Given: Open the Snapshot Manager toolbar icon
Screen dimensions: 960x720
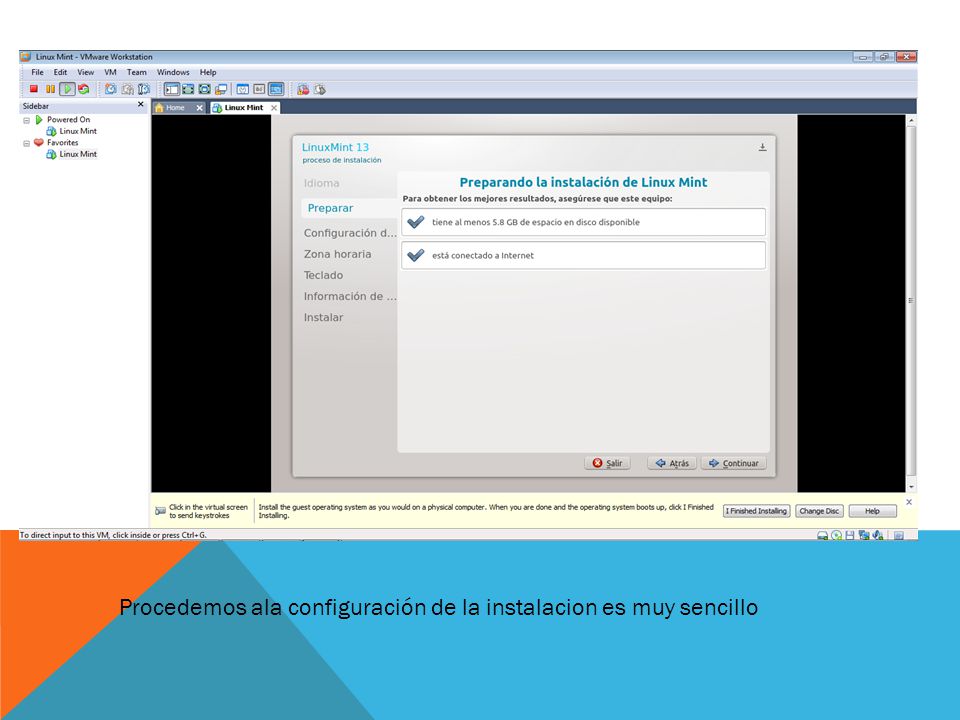Looking at the screenshot, I should pos(144,89).
